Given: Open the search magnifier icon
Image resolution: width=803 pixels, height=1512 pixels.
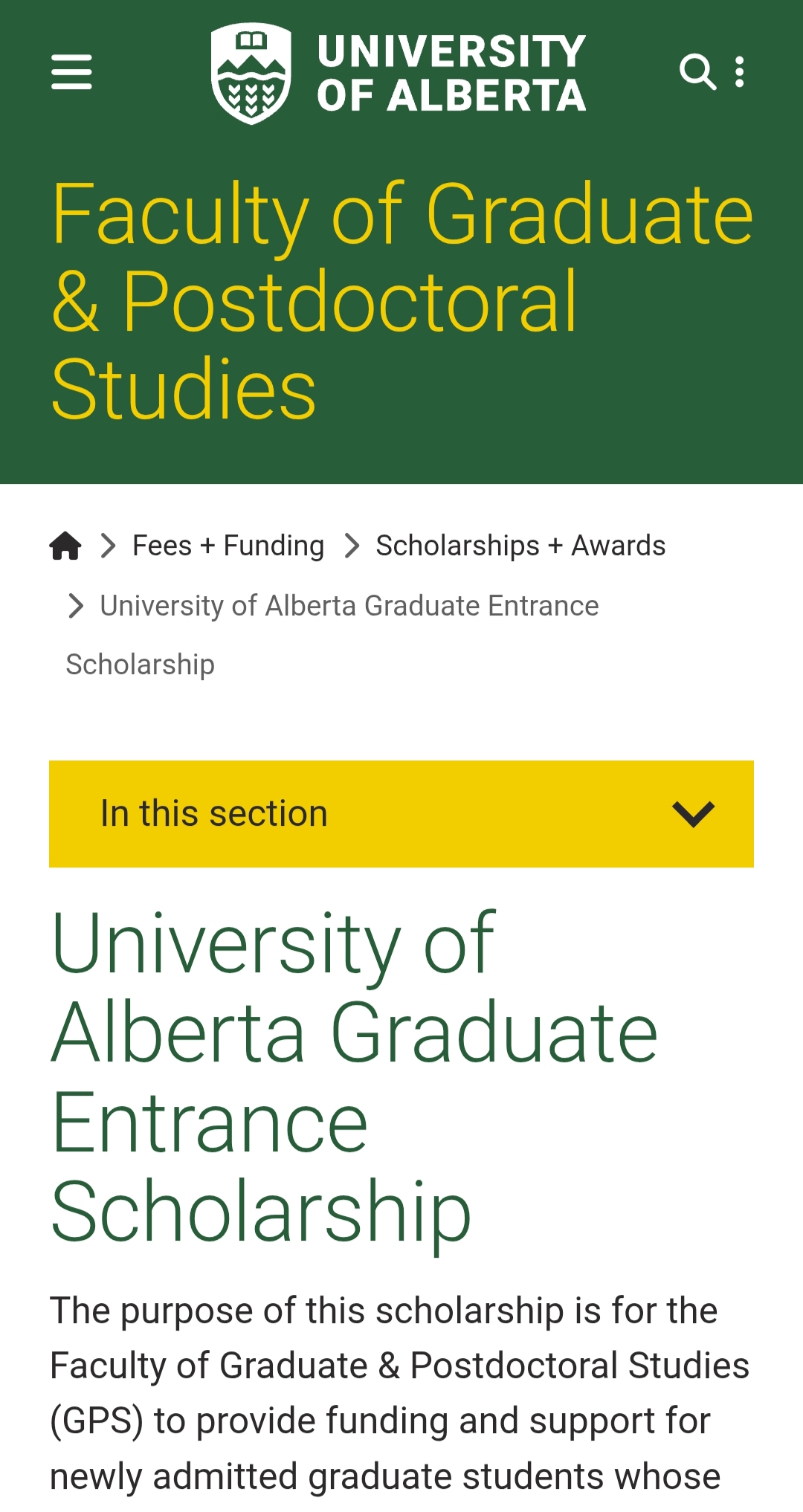Looking at the screenshot, I should pyautogui.click(x=697, y=72).
